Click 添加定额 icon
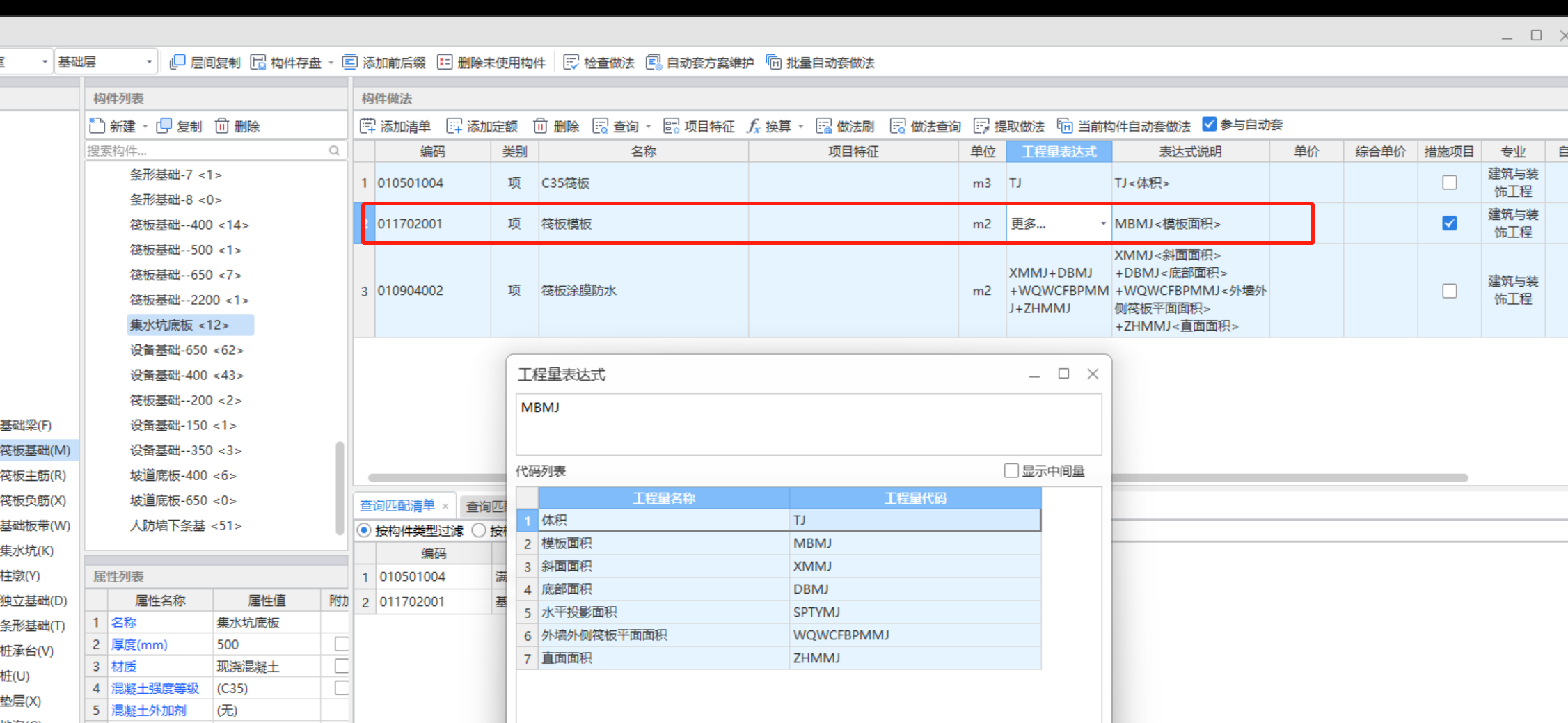 (x=454, y=126)
